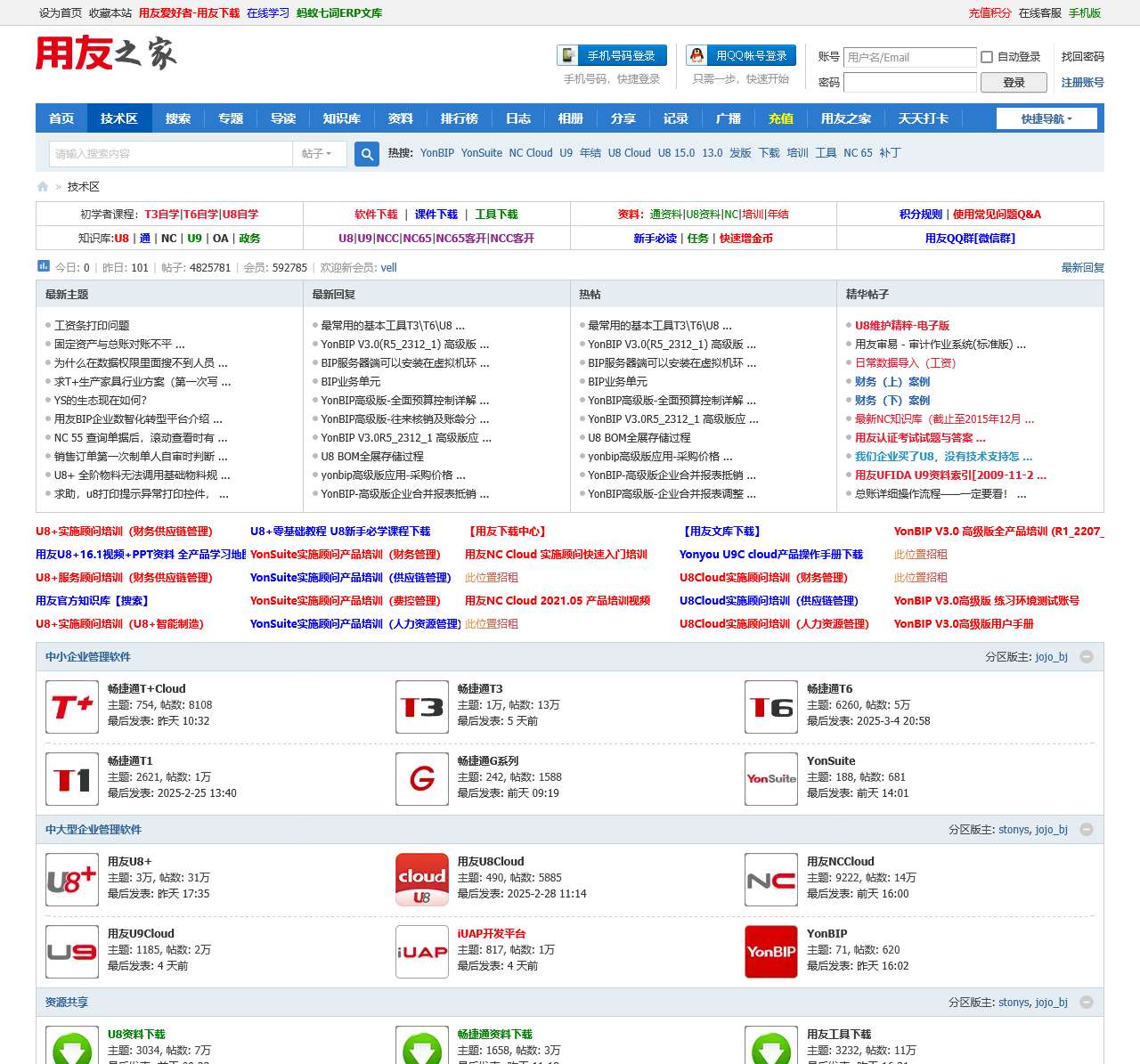Open 充值 in the nav bar

(781, 118)
